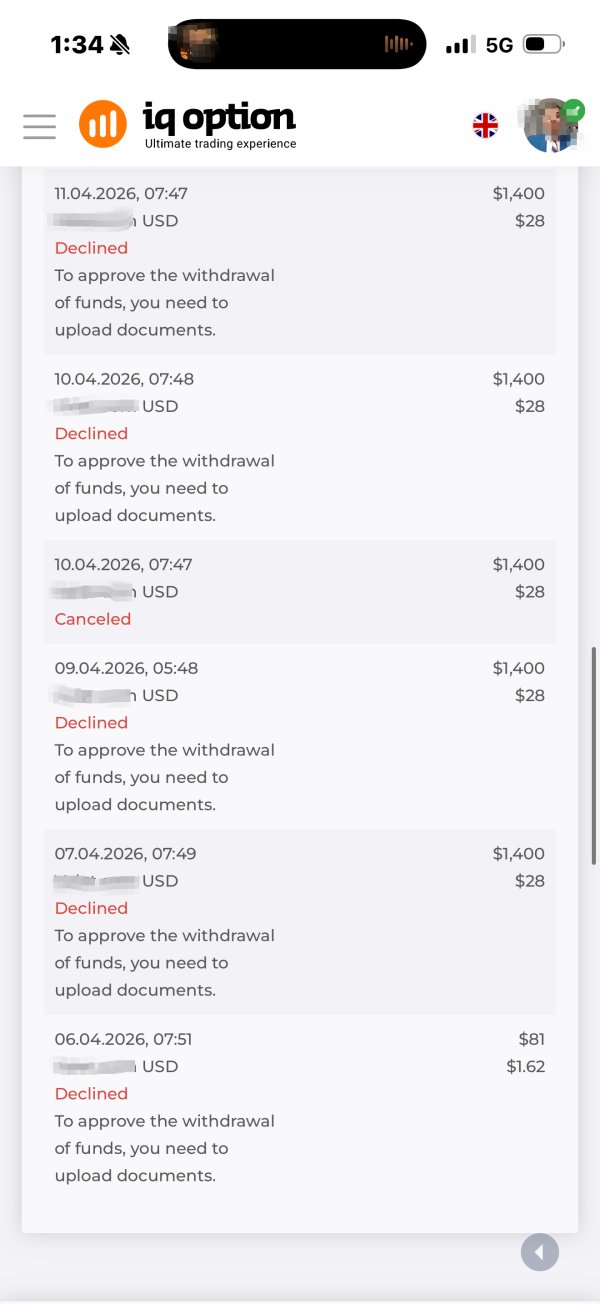Tap the thumbnail inside the Dynamic Island
600x1304 pixels.
pos(196,44)
